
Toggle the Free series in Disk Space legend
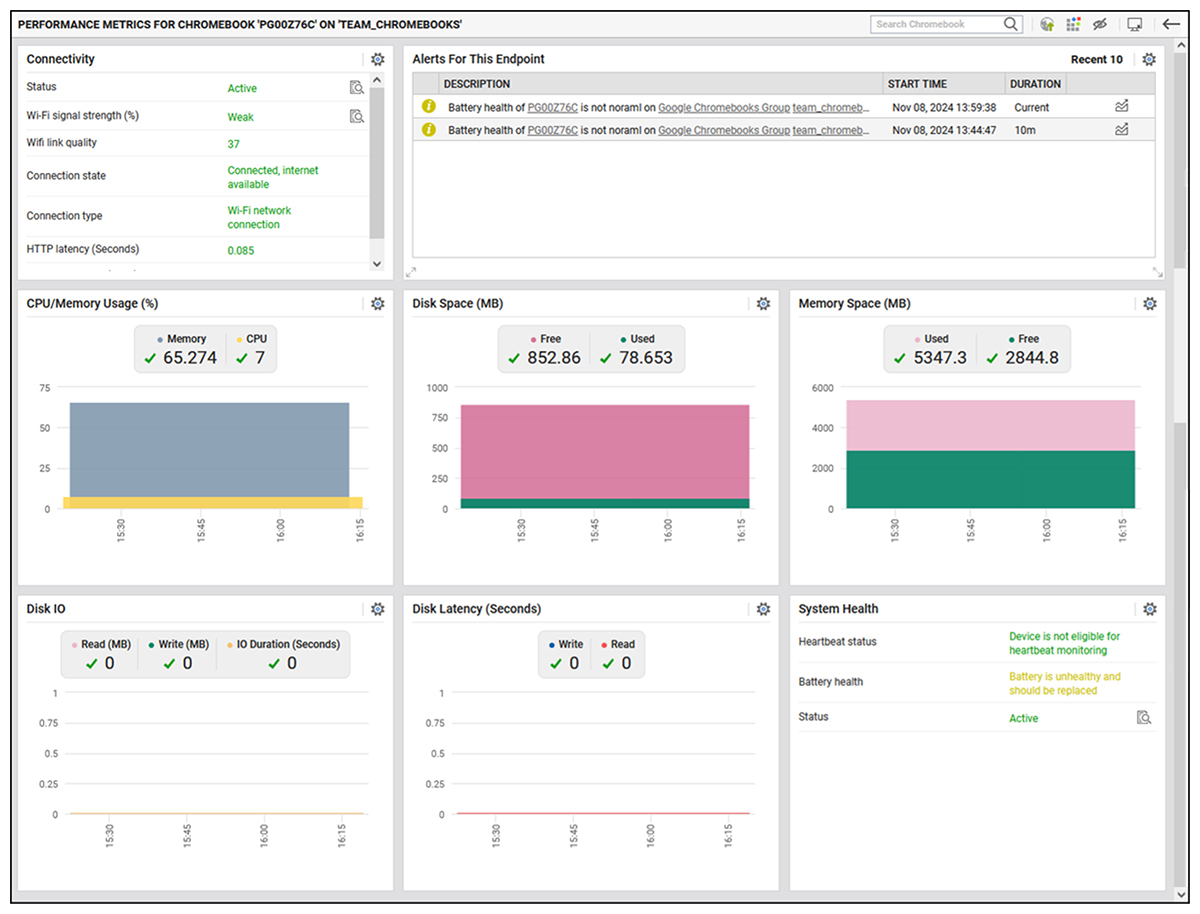pyautogui.click(x=545, y=339)
